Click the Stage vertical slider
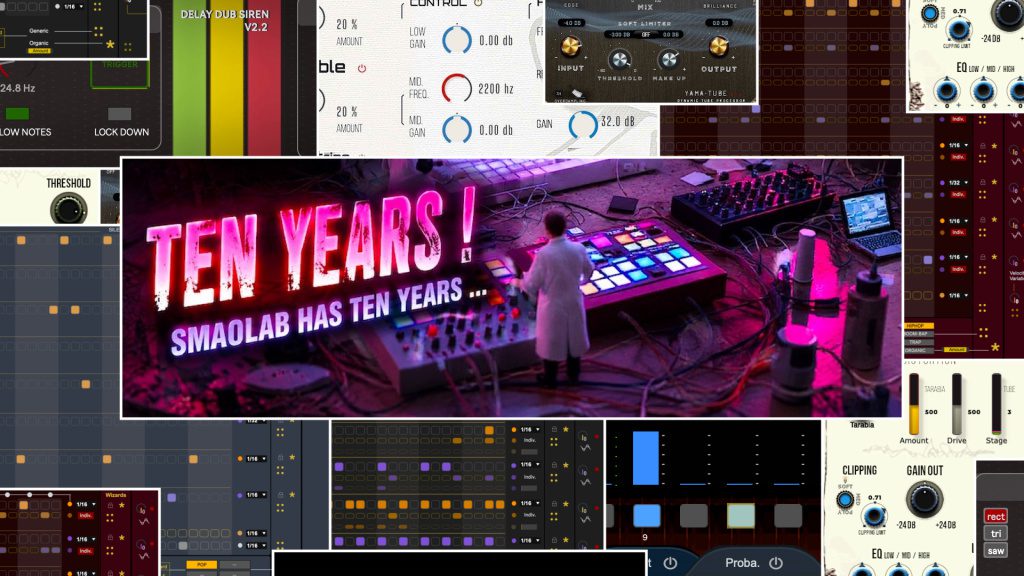Screen dimensions: 1024x576 996,404
